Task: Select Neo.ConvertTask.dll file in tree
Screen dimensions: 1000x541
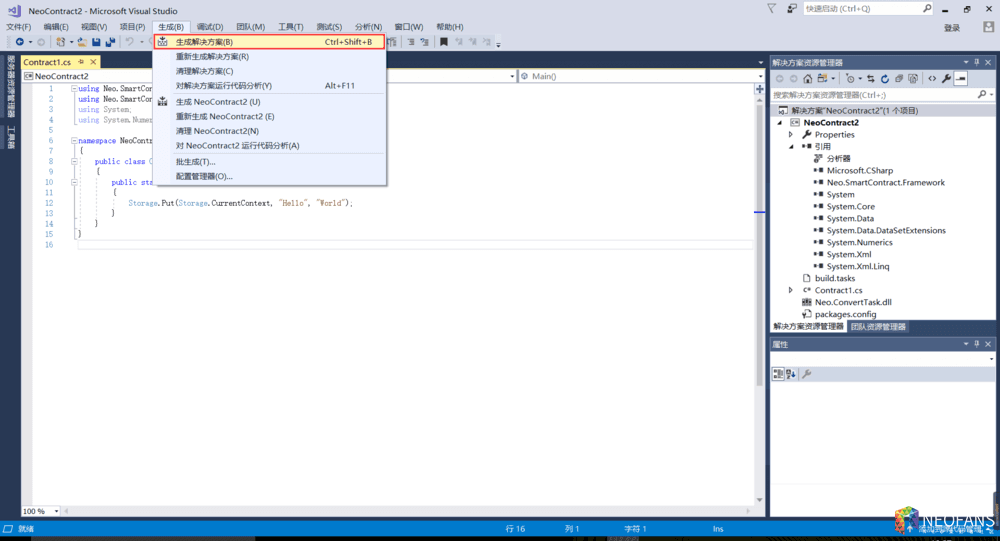Action: (x=853, y=302)
